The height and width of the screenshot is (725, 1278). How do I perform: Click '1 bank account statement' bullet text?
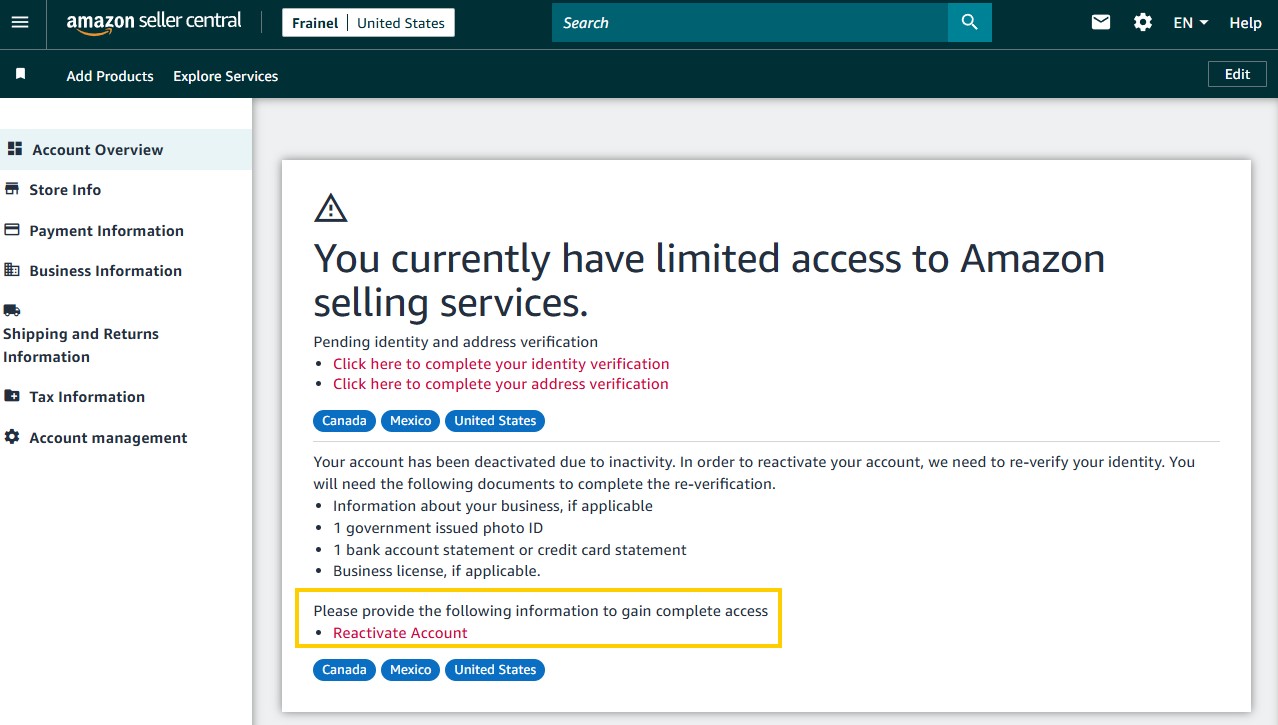(x=510, y=550)
